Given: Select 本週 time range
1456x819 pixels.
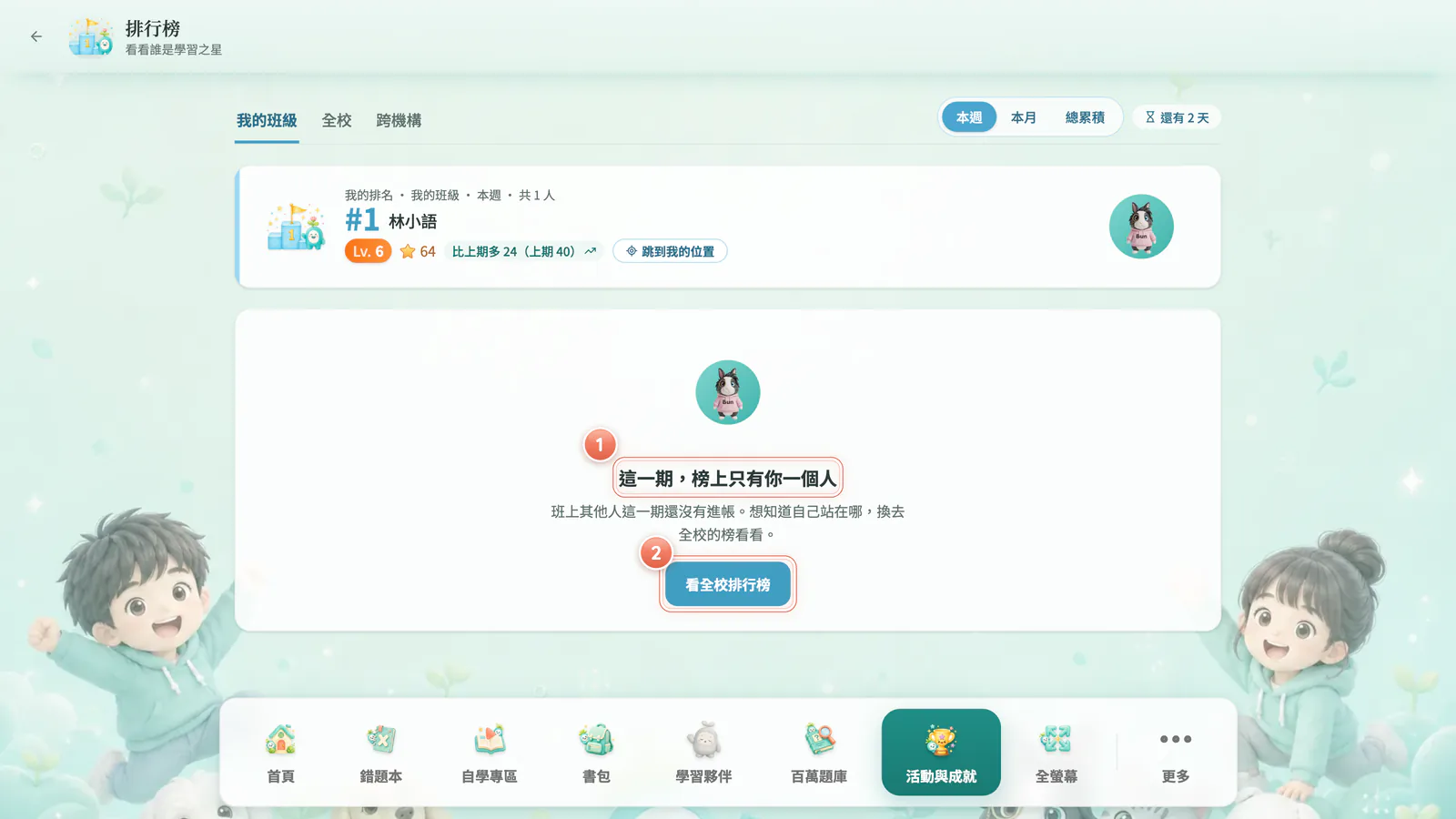Looking at the screenshot, I should pos(969,117).
